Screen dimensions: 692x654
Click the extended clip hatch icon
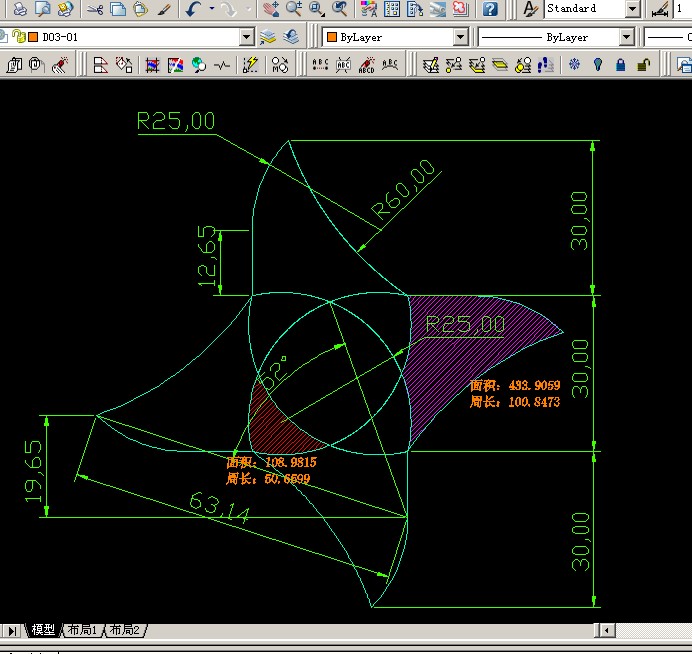[152, 65]
